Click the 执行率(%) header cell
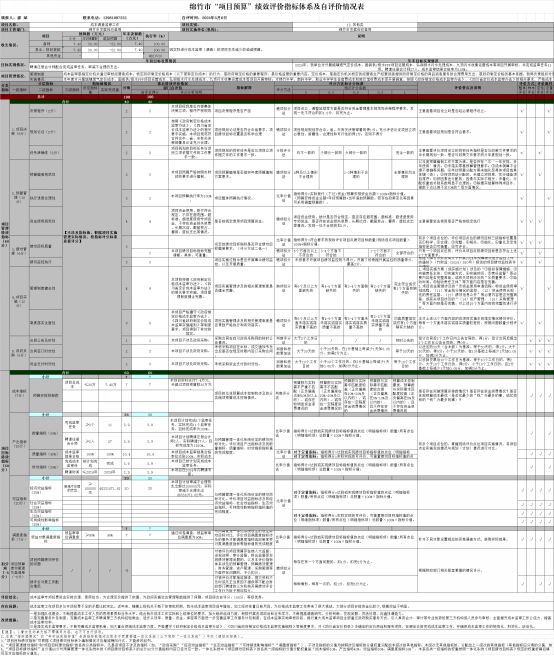 [x=156, y=36]
